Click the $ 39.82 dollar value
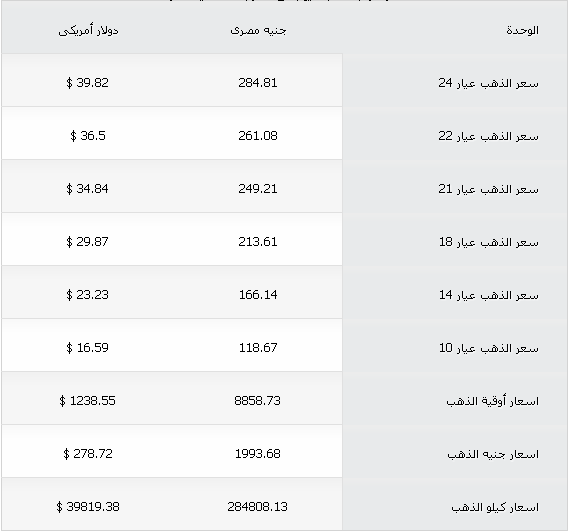The image size is (569, 531). click(x=87, y=83)
